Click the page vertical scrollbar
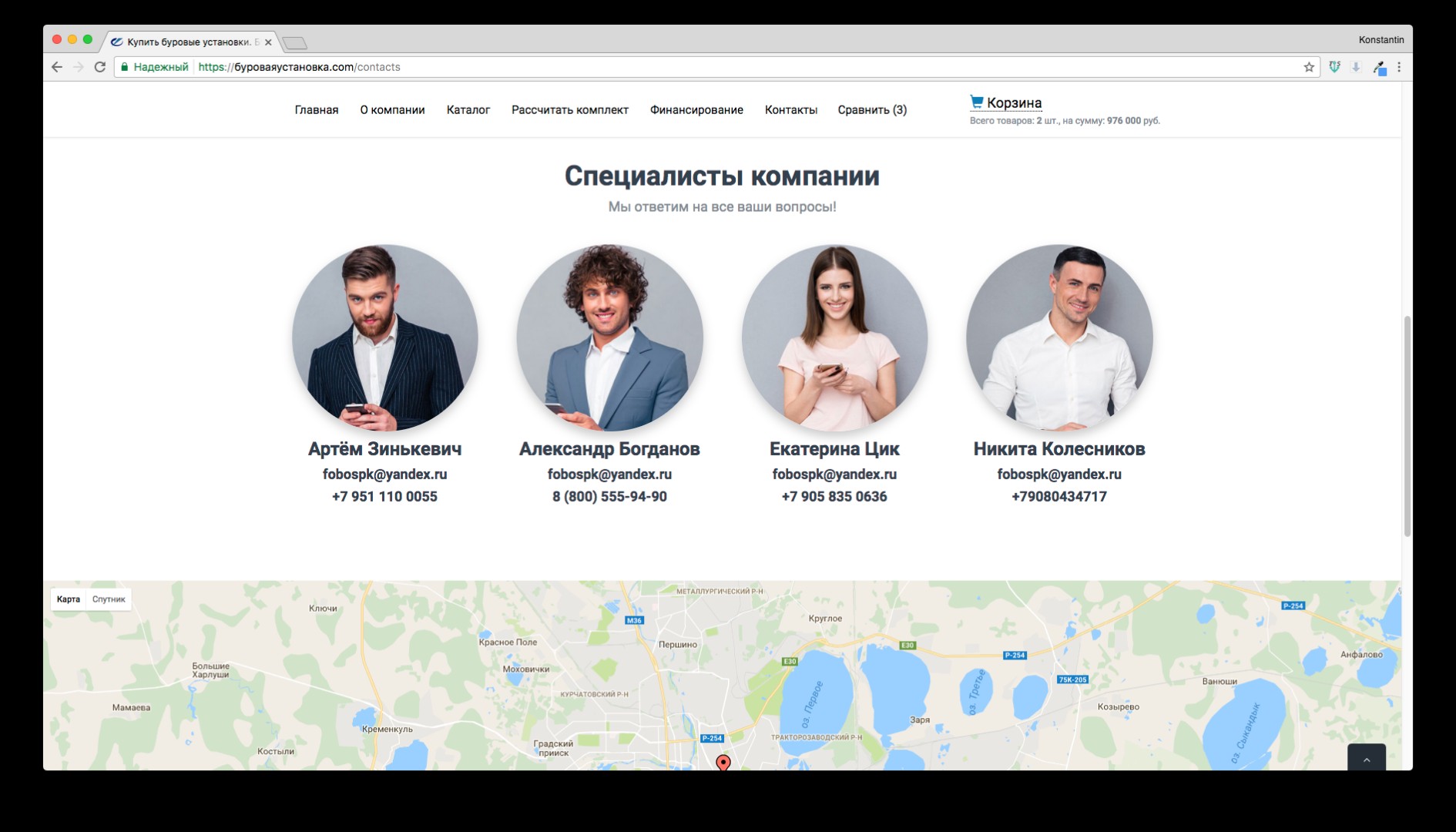Screen dimensions: 1456x832 coord(1407,426)
